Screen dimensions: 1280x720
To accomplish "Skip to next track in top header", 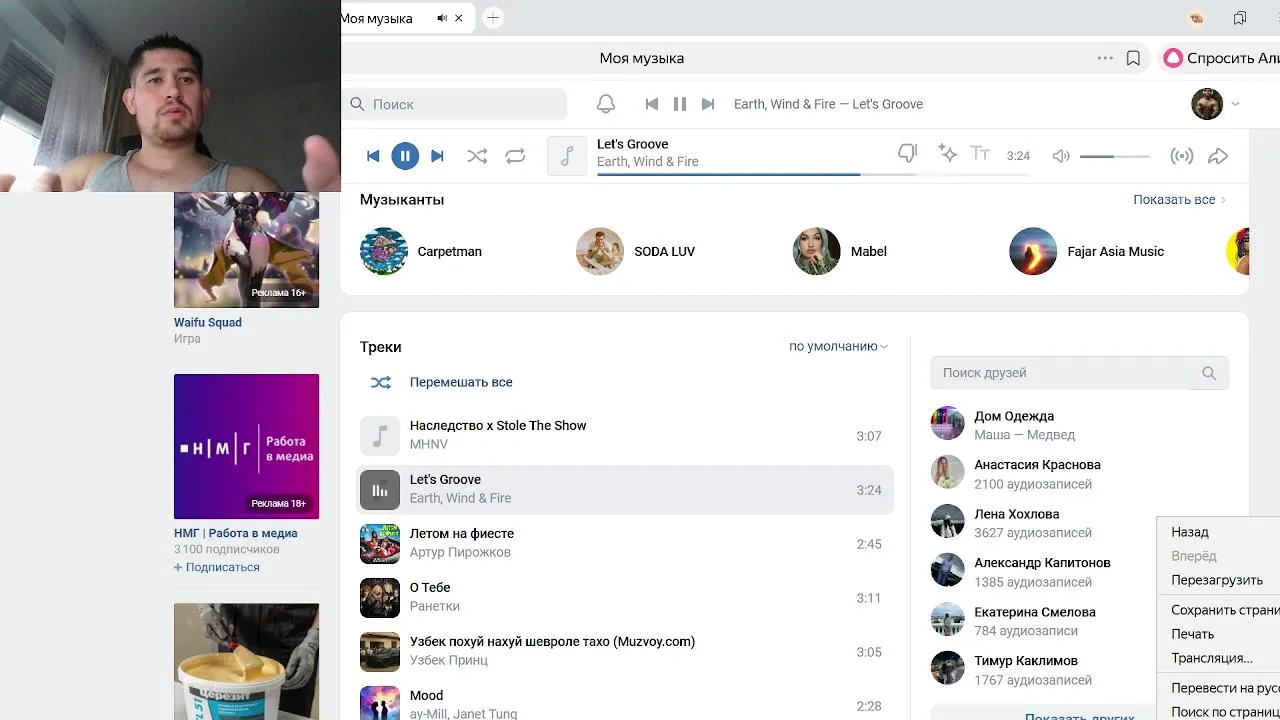I will point(708,104).
